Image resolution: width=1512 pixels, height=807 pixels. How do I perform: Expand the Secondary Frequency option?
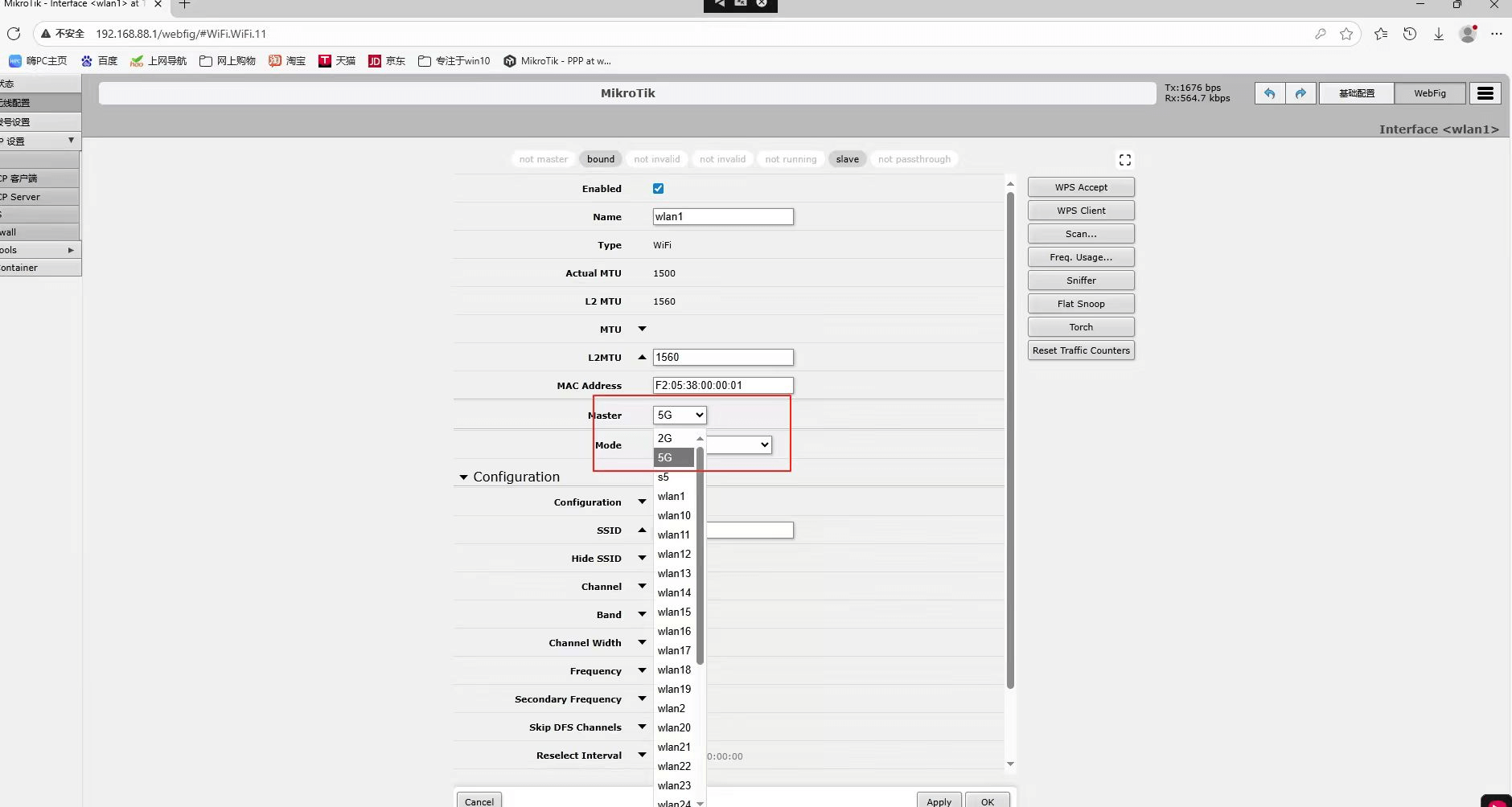642,698
